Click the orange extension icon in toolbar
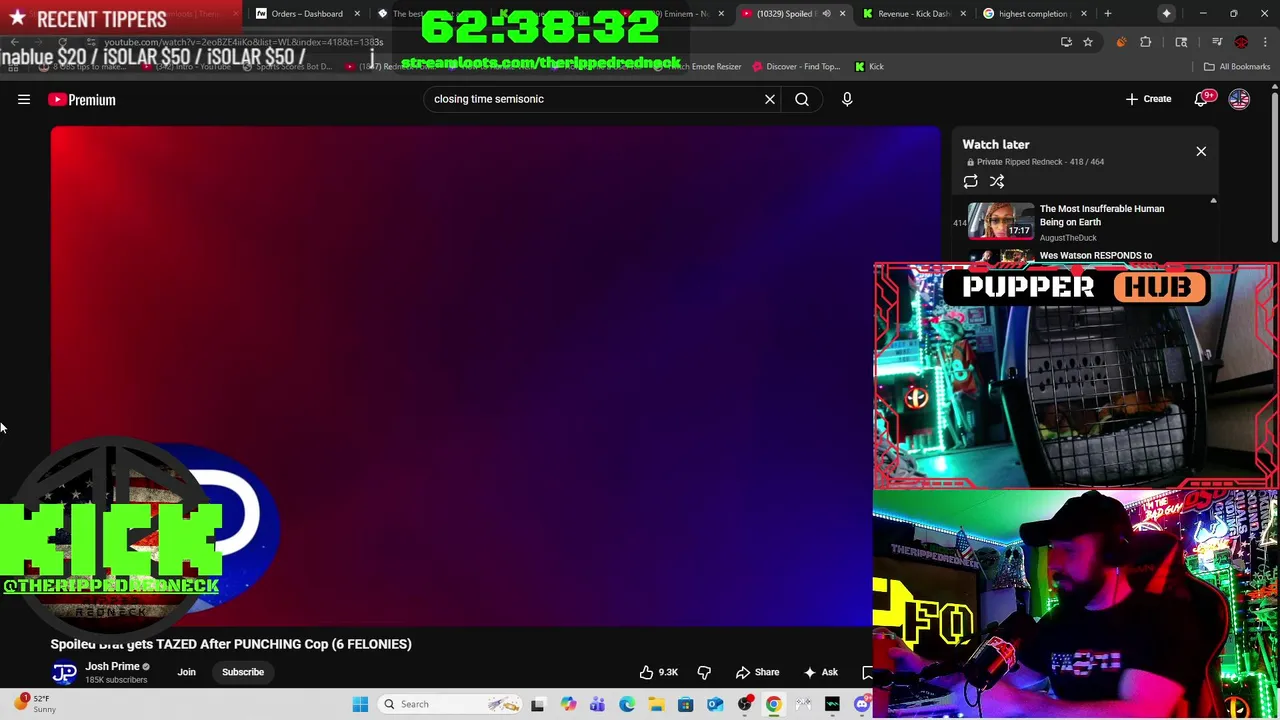This screenshot has width=1280, height=720. [1121, 42]
